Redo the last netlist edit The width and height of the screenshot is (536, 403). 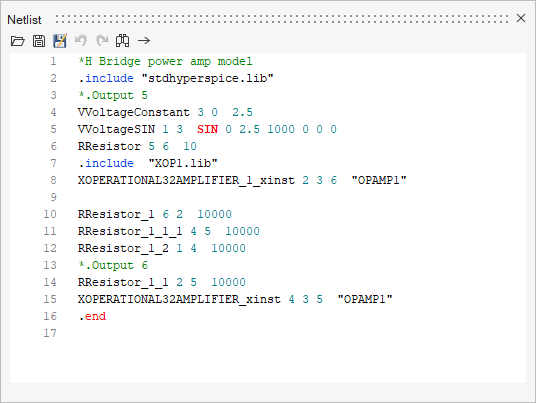pyautogui.click(x=102, y=40)
